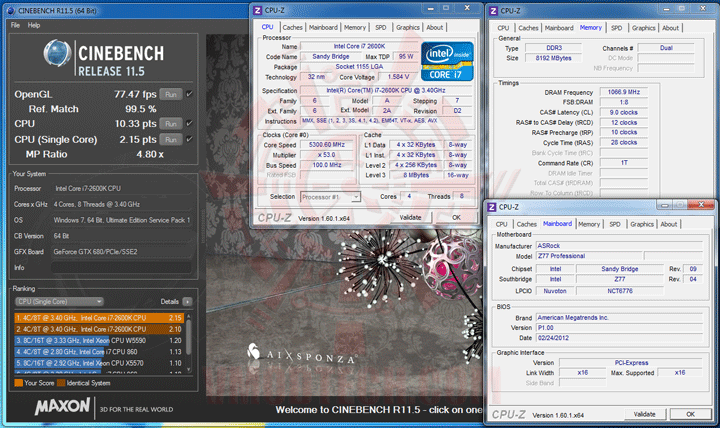Click the CPU-Z icon in Memory window title
This screenshot has width=720, height=428.
click(494, 10)
